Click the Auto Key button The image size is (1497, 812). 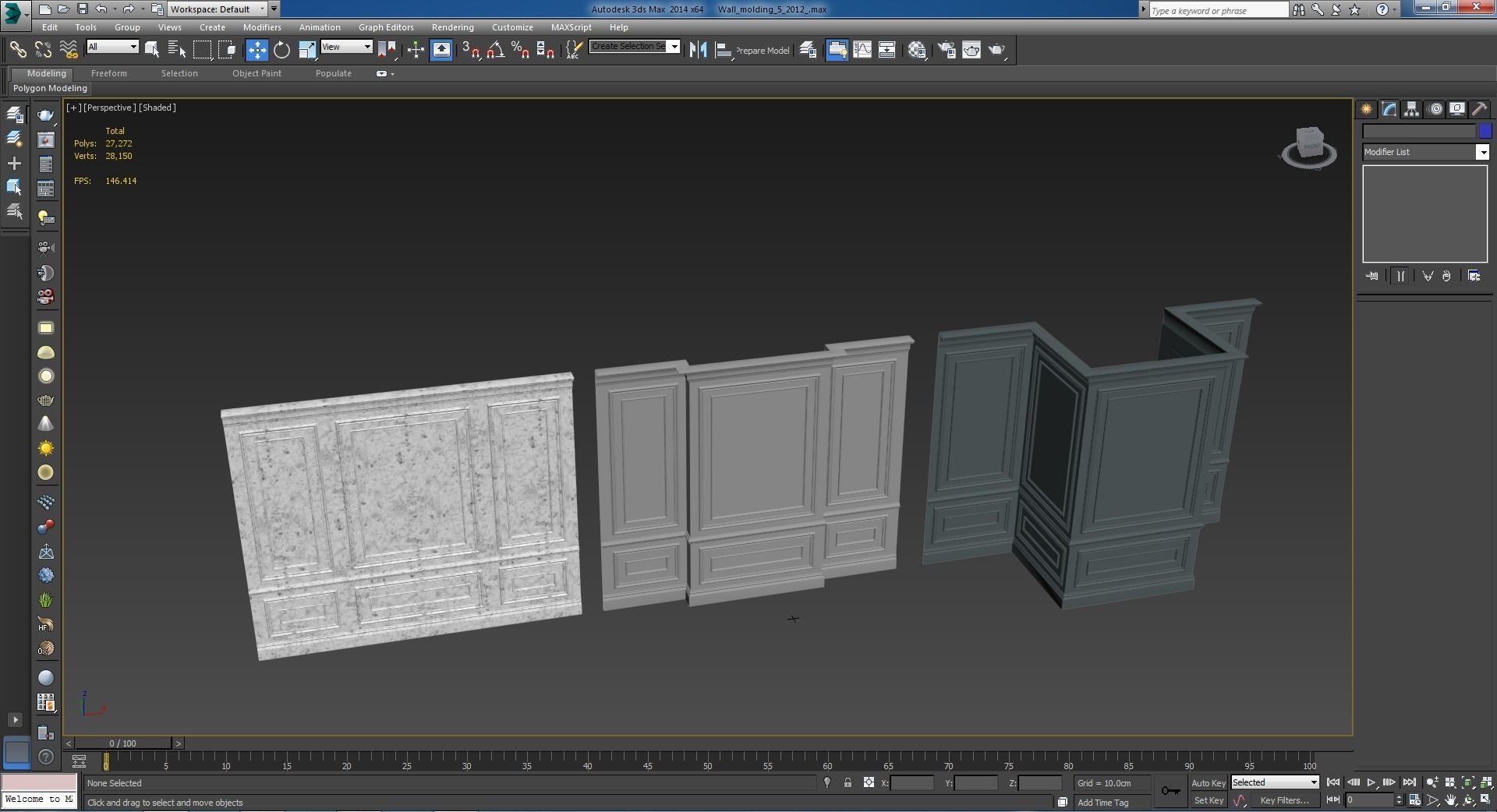tap(1208, 783)
